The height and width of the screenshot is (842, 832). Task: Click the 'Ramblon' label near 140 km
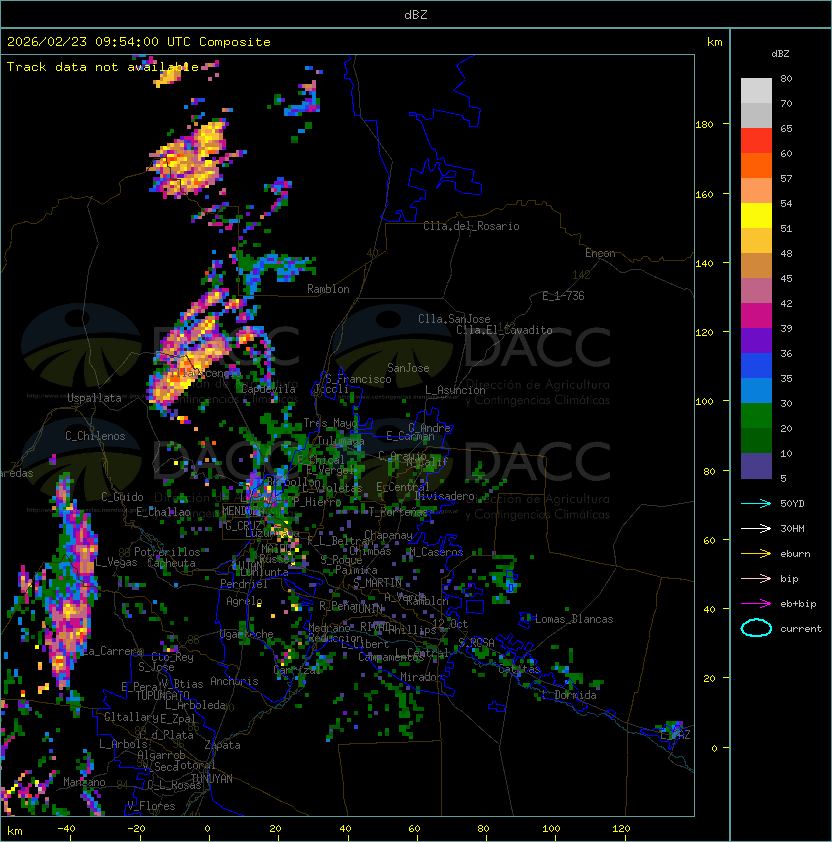(328, 289)
